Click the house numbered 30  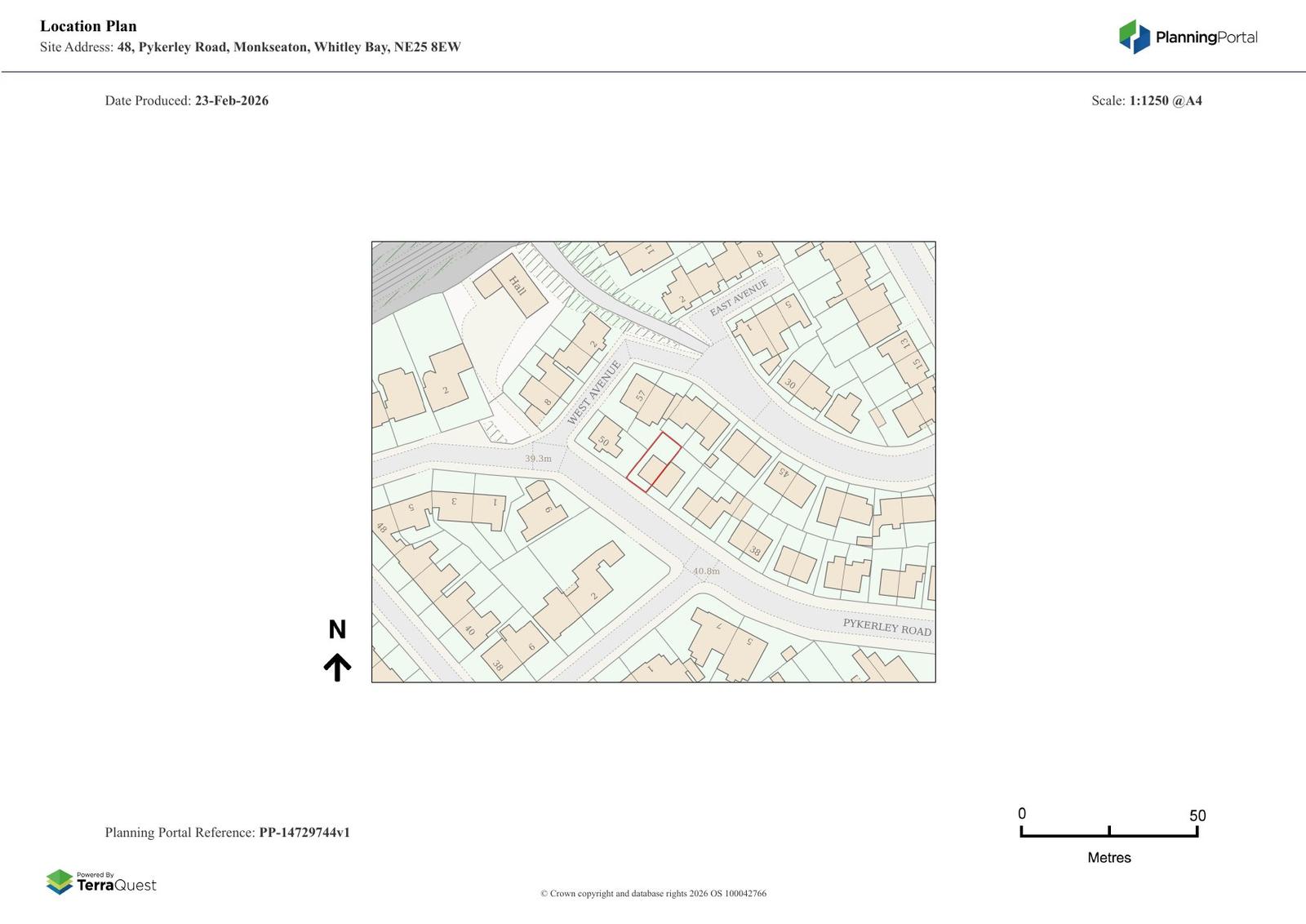click(789, 384)
